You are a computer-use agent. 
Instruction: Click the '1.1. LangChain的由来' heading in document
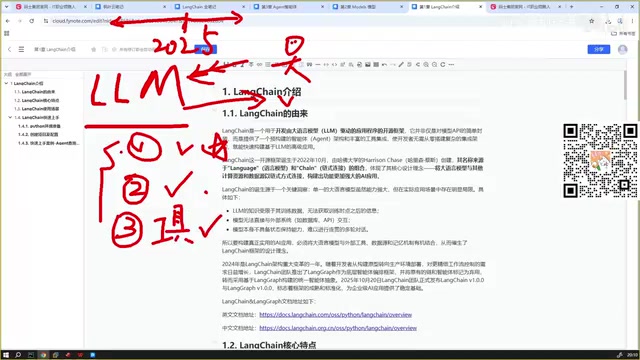pos(265,113)
